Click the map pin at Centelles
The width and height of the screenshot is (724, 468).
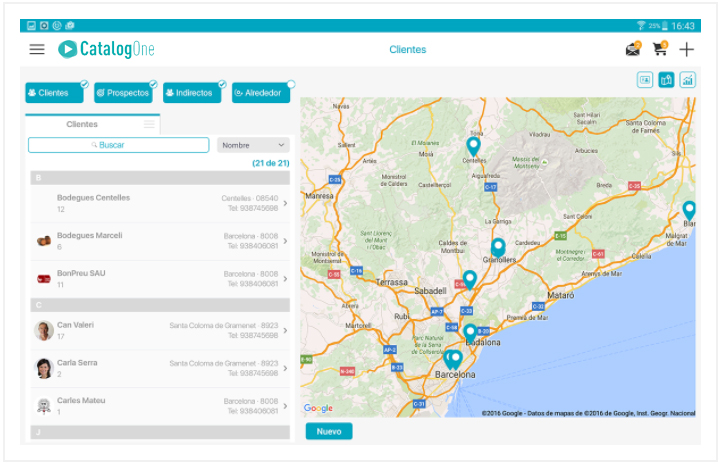473,146
